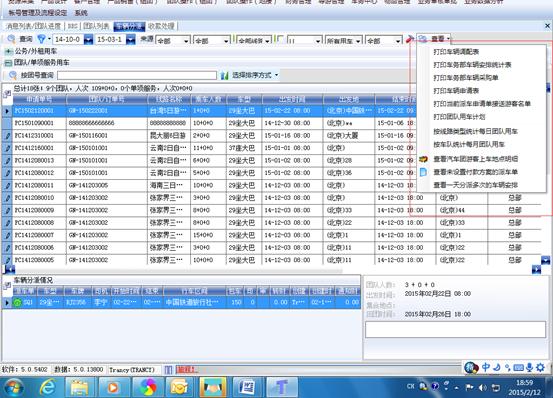Click the blue document icon in 查看 menu

[423, 172]
